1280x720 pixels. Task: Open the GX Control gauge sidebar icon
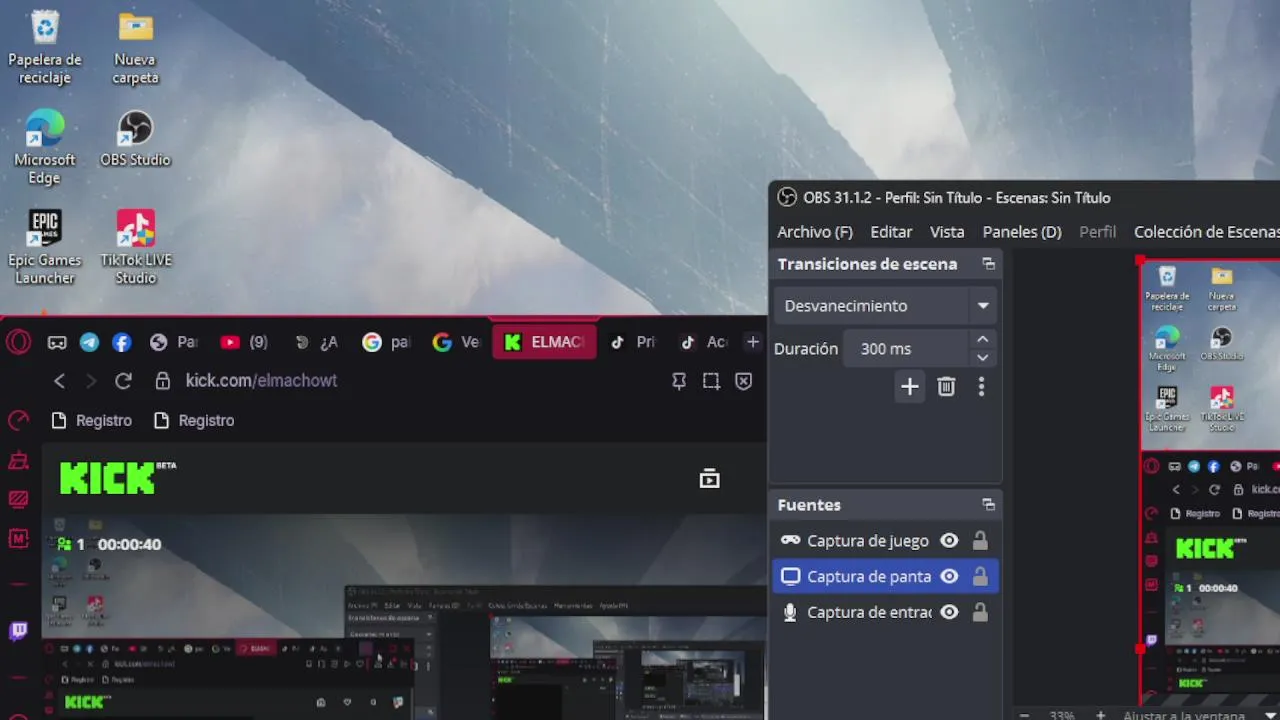[18, 421]
